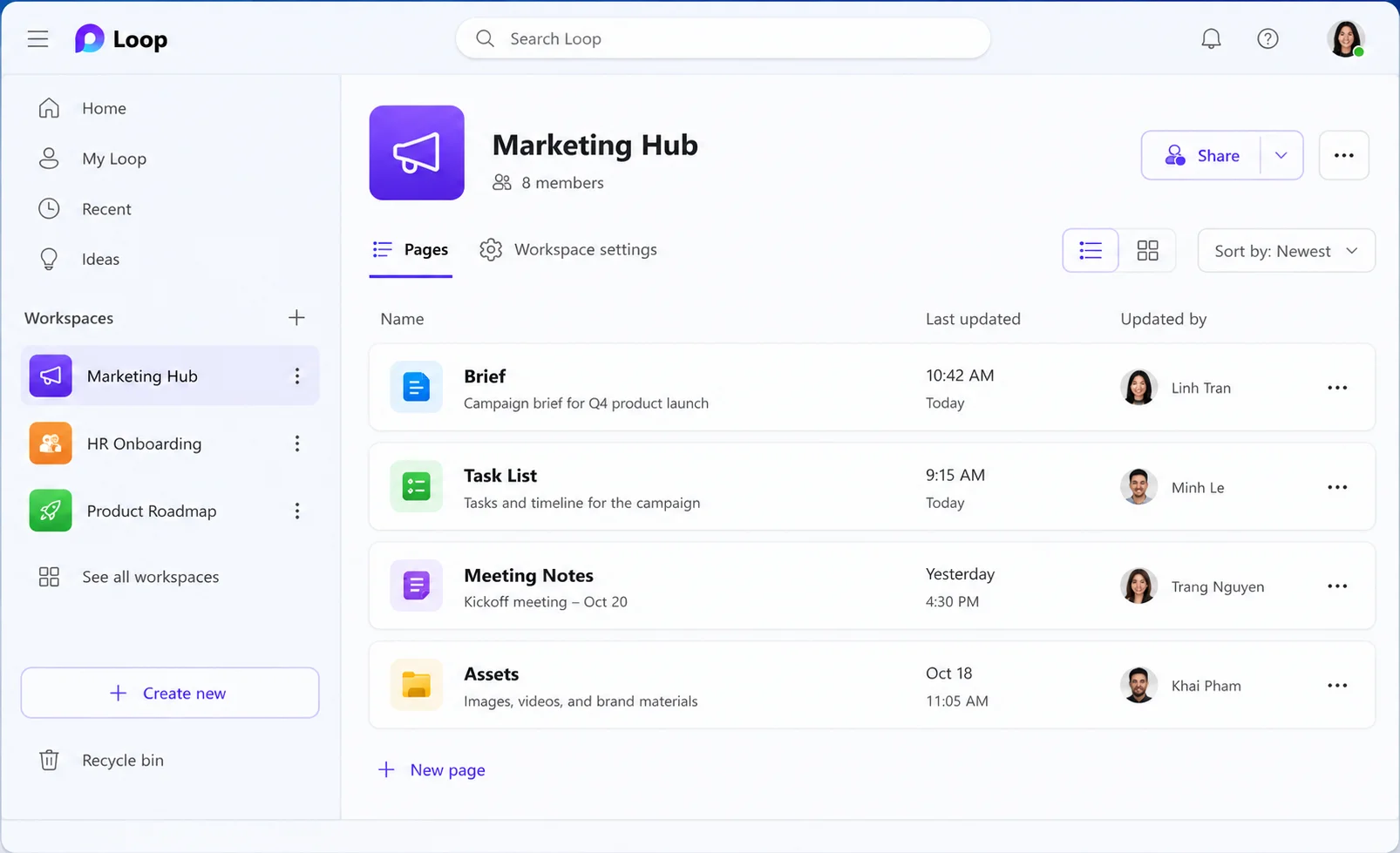Focus the Search Loop field
1400x853 pixels.
tap(723, 38)
